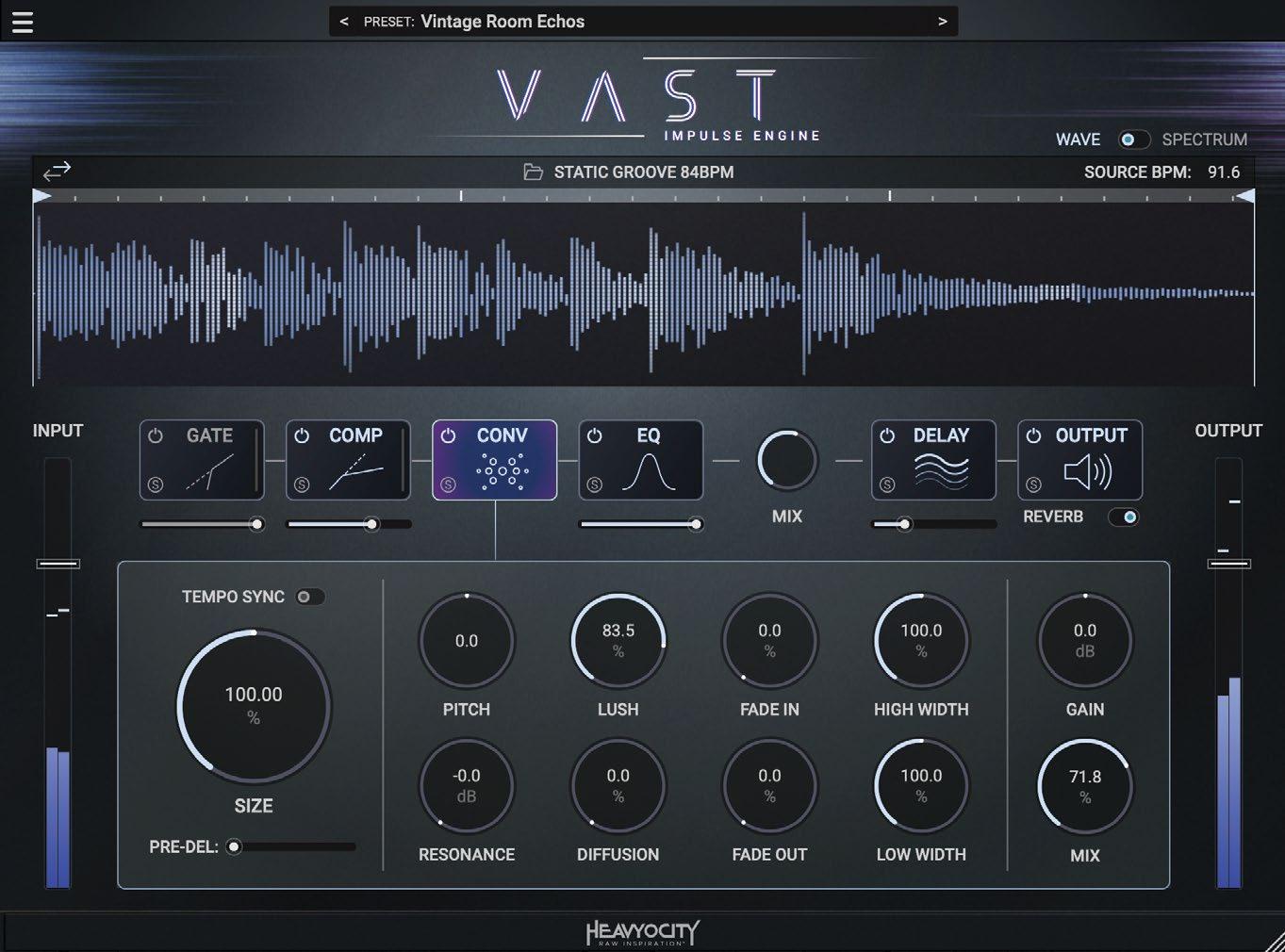Click the EQ amount slider handle

point(696,524)
